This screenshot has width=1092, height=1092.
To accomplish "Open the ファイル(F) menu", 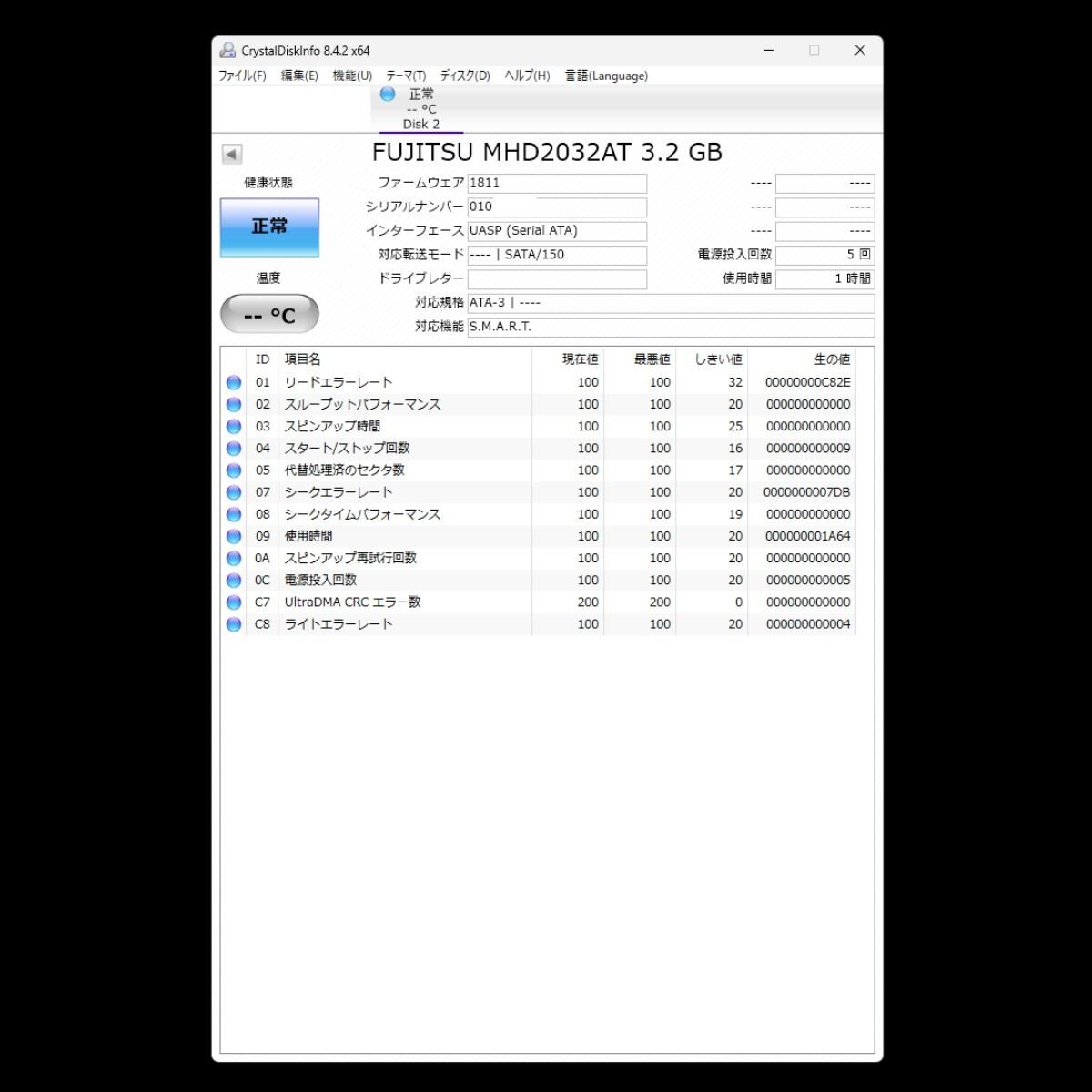I will click(242, 76).
